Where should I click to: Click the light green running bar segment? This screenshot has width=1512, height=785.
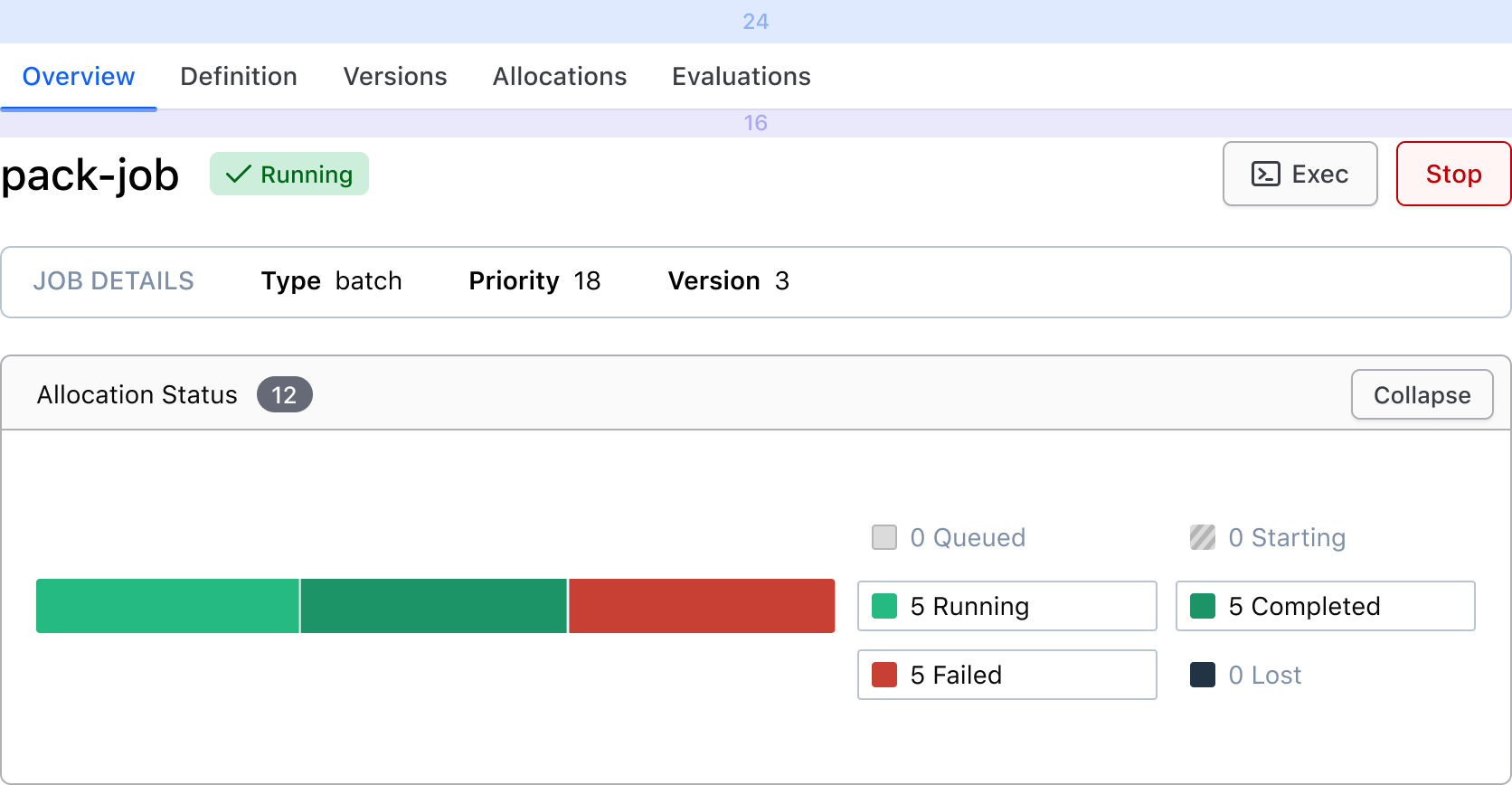167,606
